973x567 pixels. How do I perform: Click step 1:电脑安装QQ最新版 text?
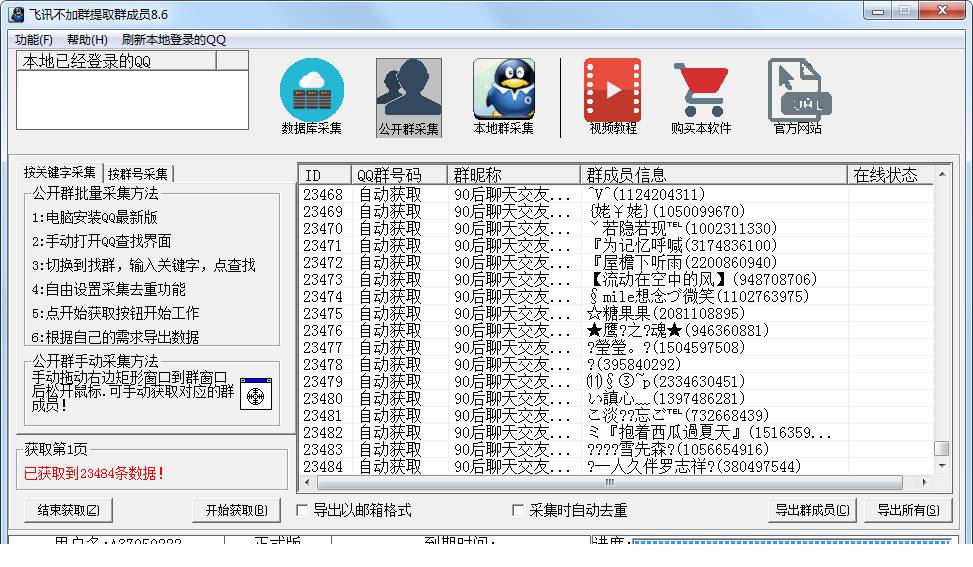pos(94,218)
